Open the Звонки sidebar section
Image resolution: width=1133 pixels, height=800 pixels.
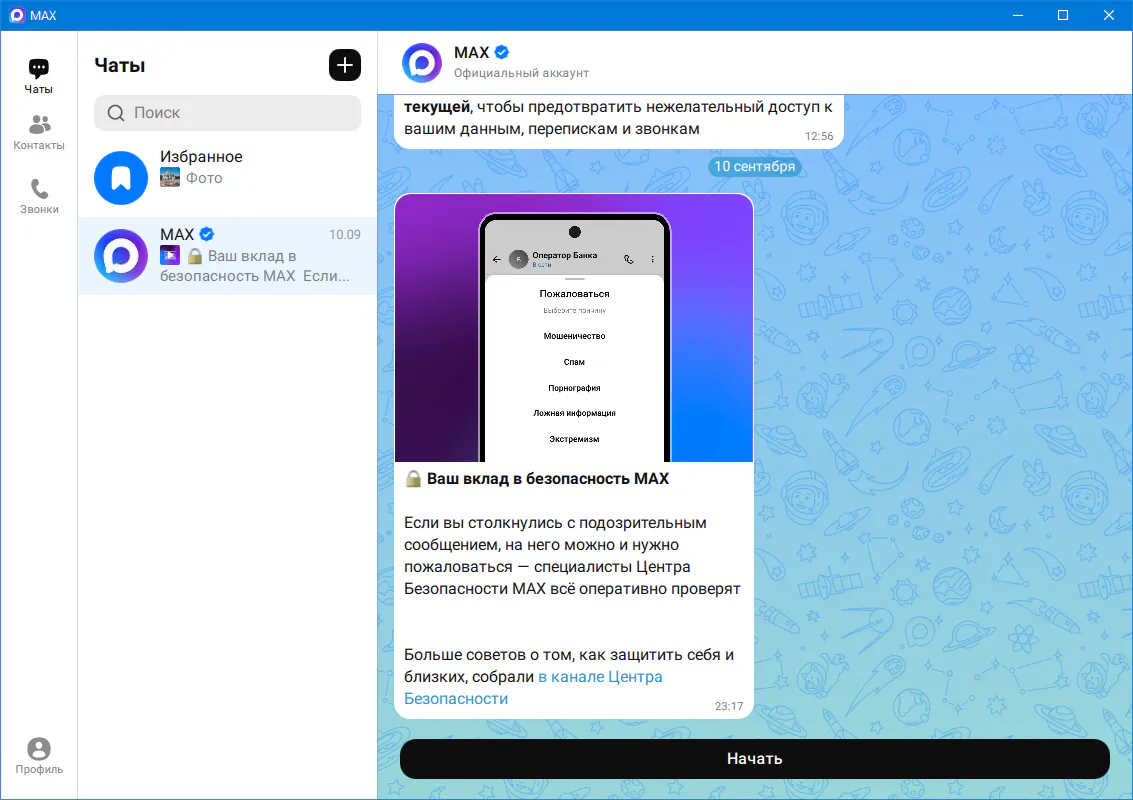point(39,196)
